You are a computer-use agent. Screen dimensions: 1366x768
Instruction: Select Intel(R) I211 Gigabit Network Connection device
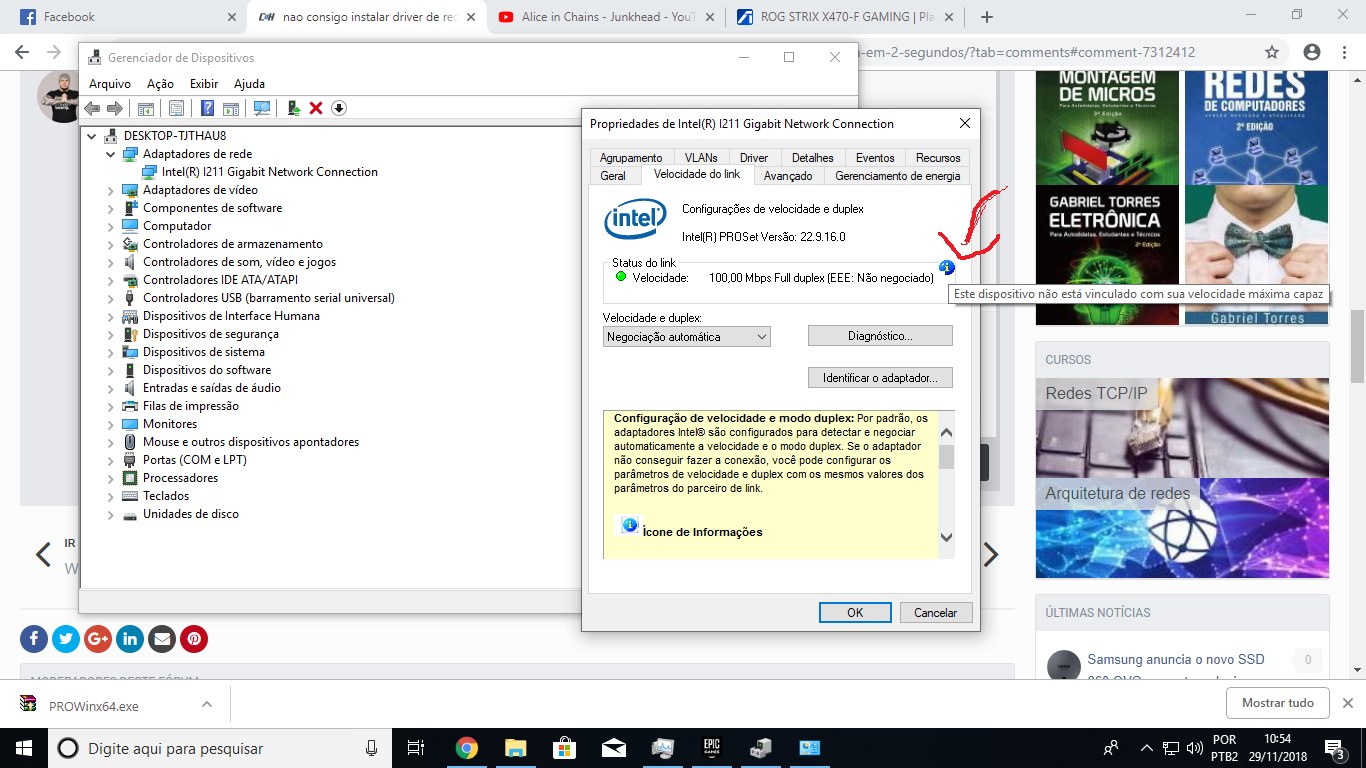click(x=270, y=172)
